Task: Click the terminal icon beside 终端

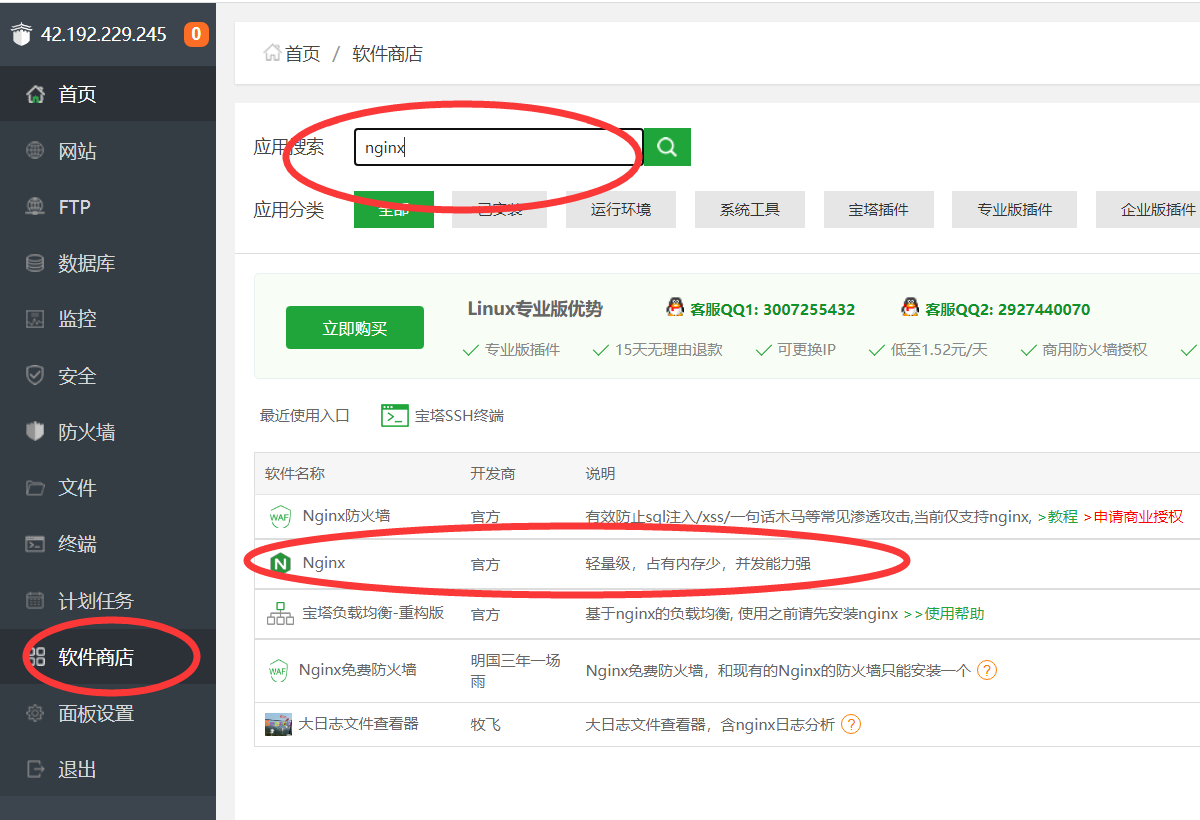Action: 35,544
